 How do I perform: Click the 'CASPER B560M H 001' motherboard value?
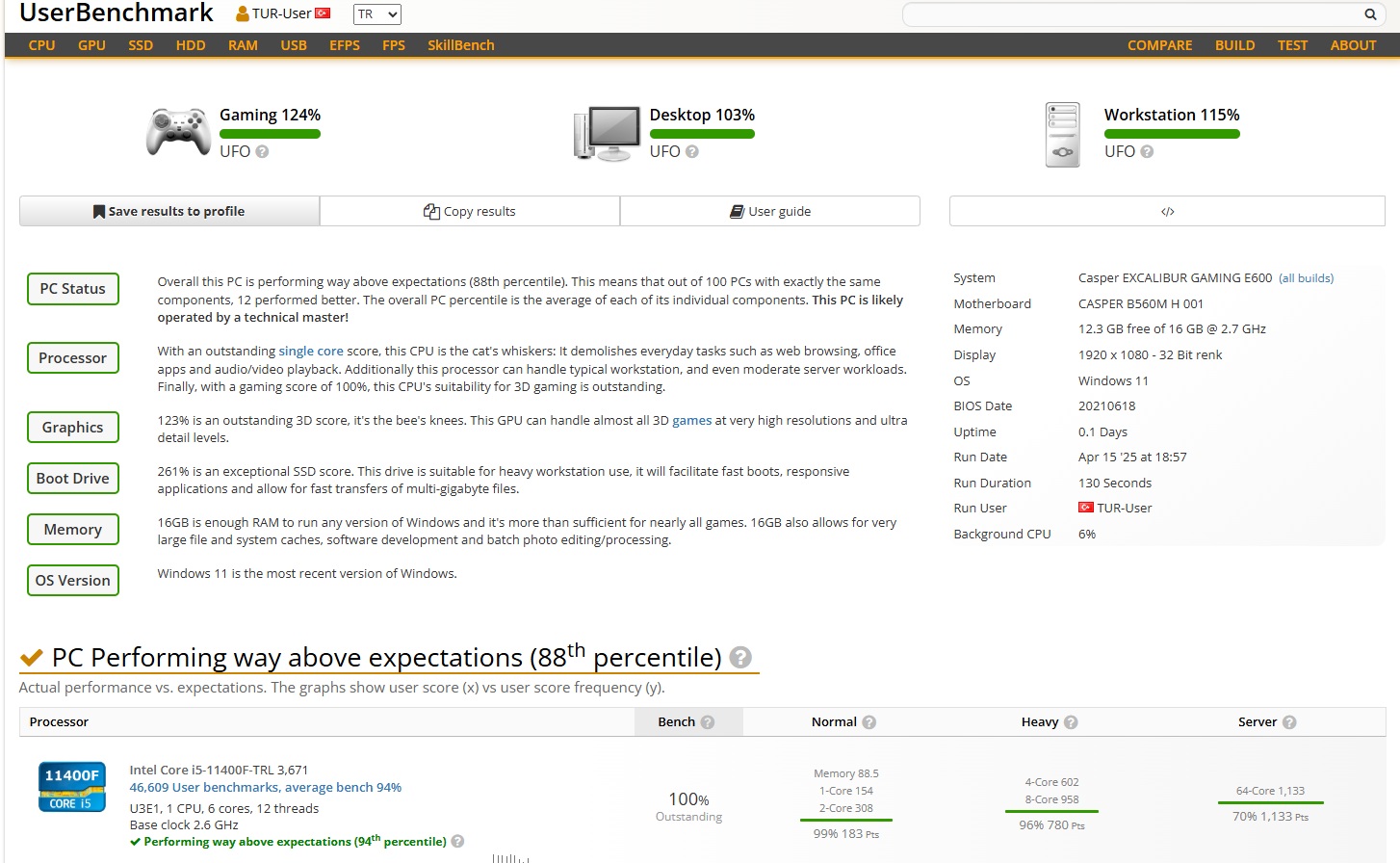[x=1141, y=303]
